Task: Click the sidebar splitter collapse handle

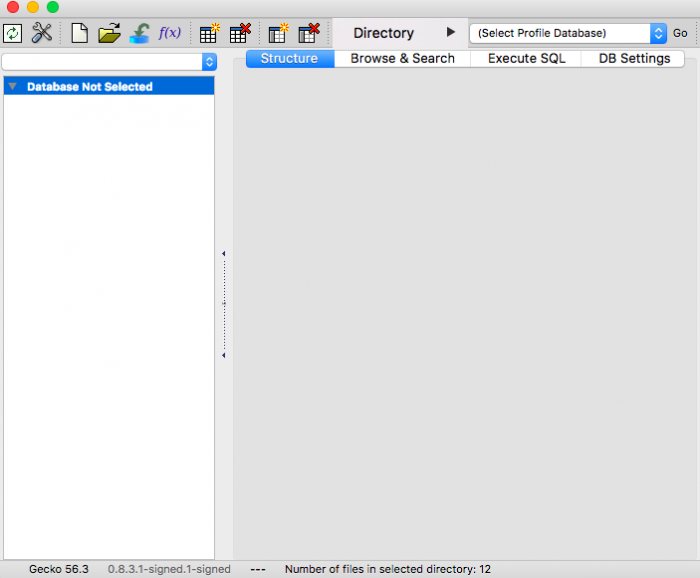Action: pos(224,304)
